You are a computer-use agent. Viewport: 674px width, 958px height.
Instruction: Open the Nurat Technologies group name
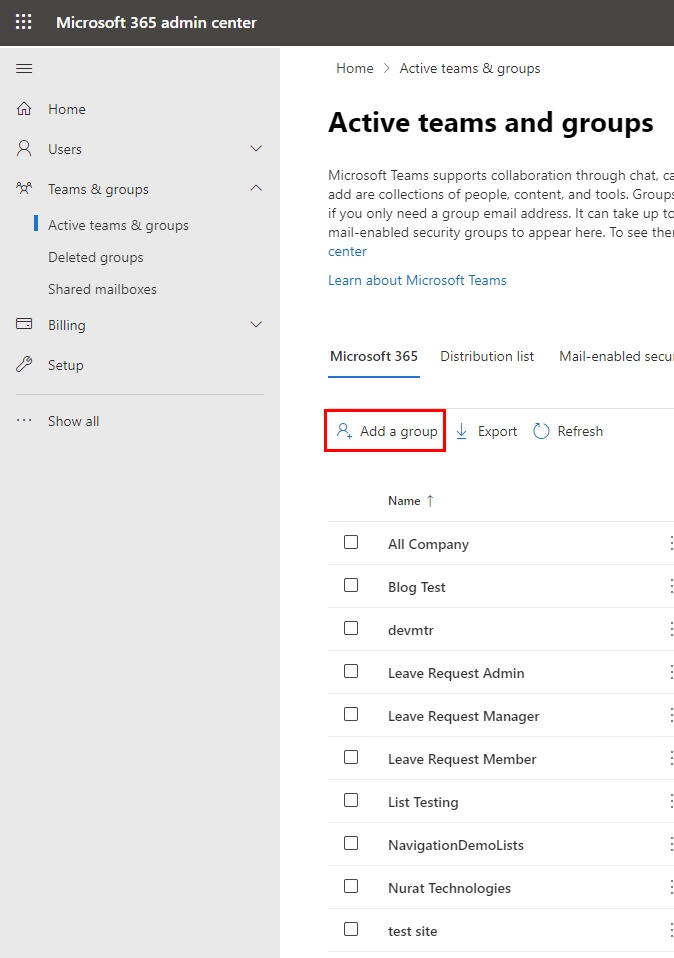pyautogui.click(x=449, y=888)
